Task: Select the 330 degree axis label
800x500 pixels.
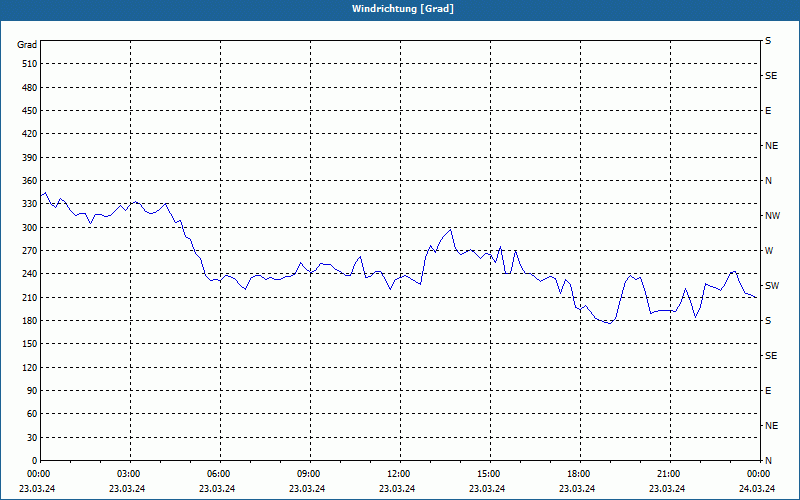Action: 30,204
